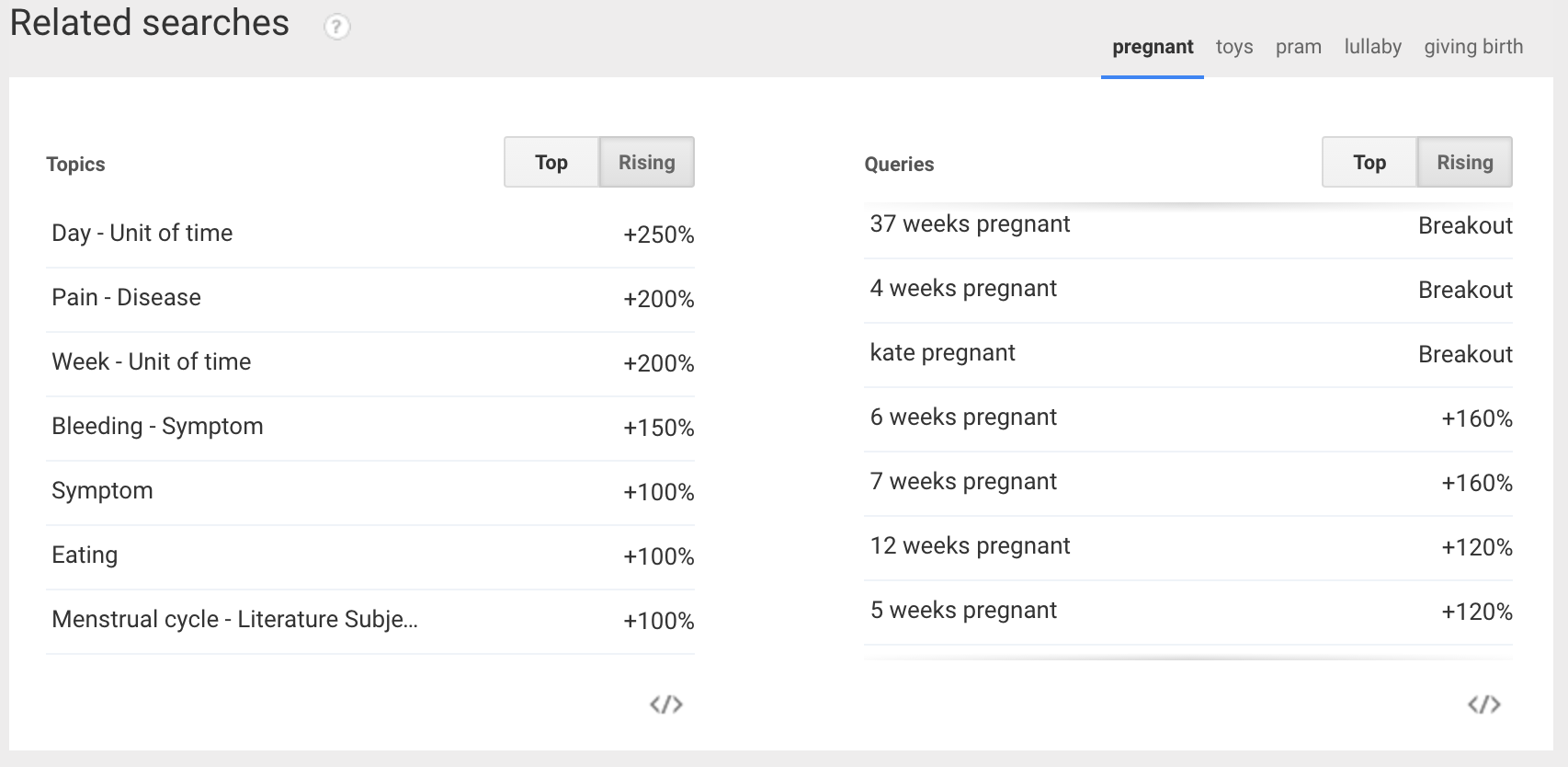
Task: Select the giving birth tab
Action: [1473, 47]
